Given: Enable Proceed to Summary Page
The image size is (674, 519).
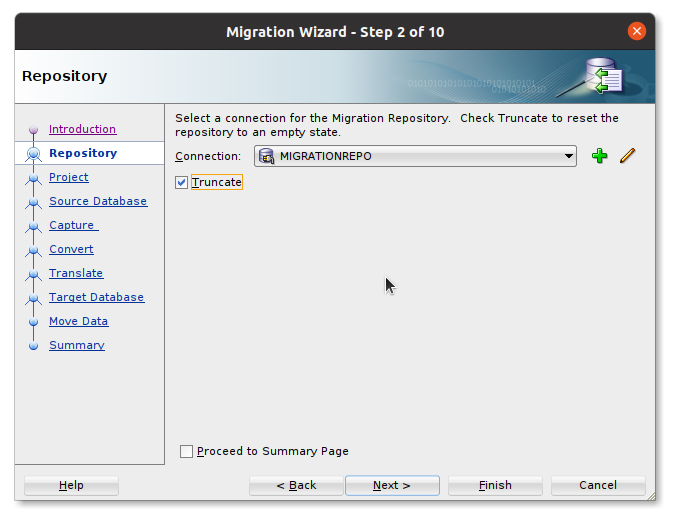Looking at the screenshot, I should [186, 451].
